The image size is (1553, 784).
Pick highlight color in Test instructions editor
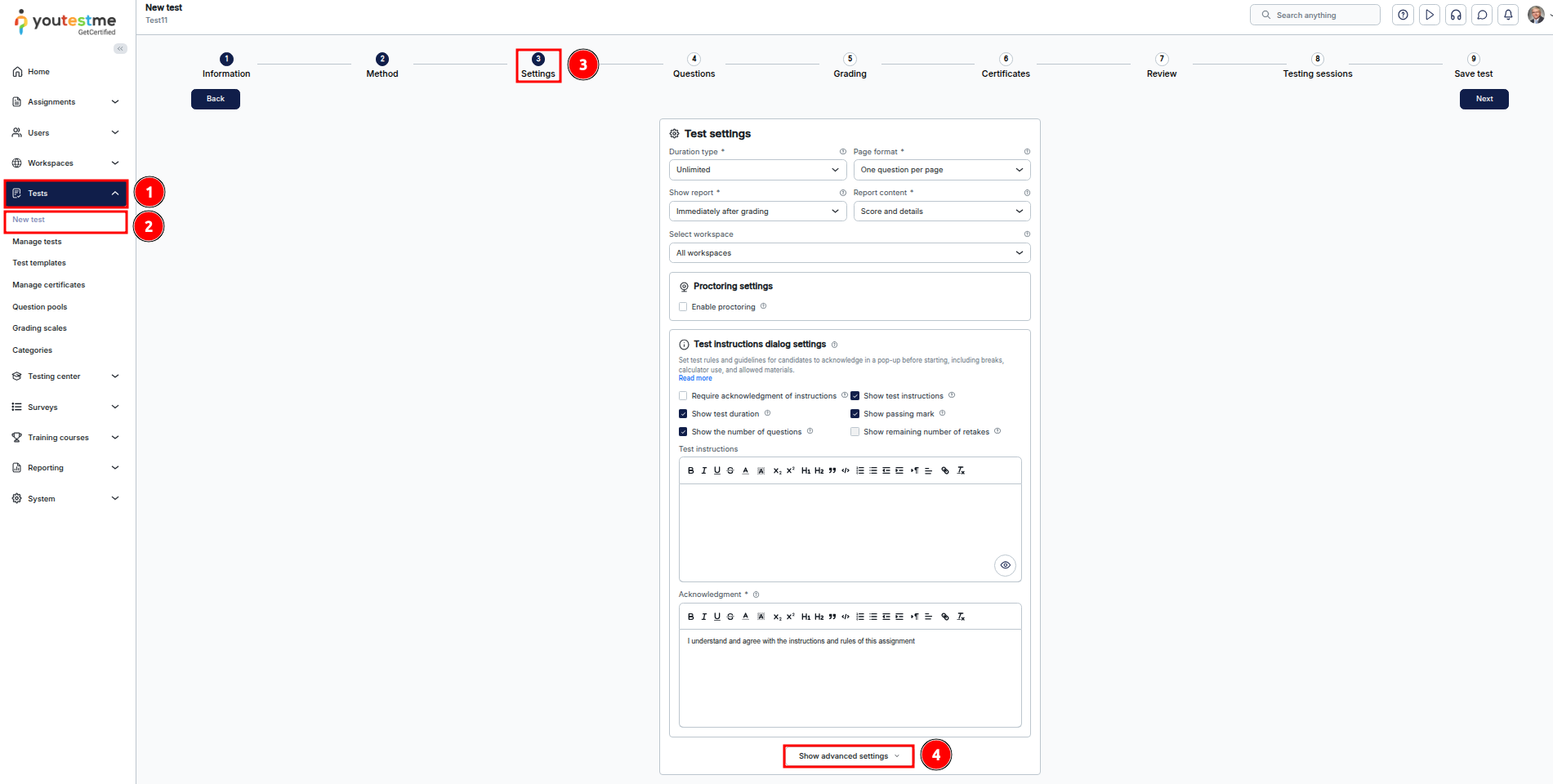pos(761,470)
